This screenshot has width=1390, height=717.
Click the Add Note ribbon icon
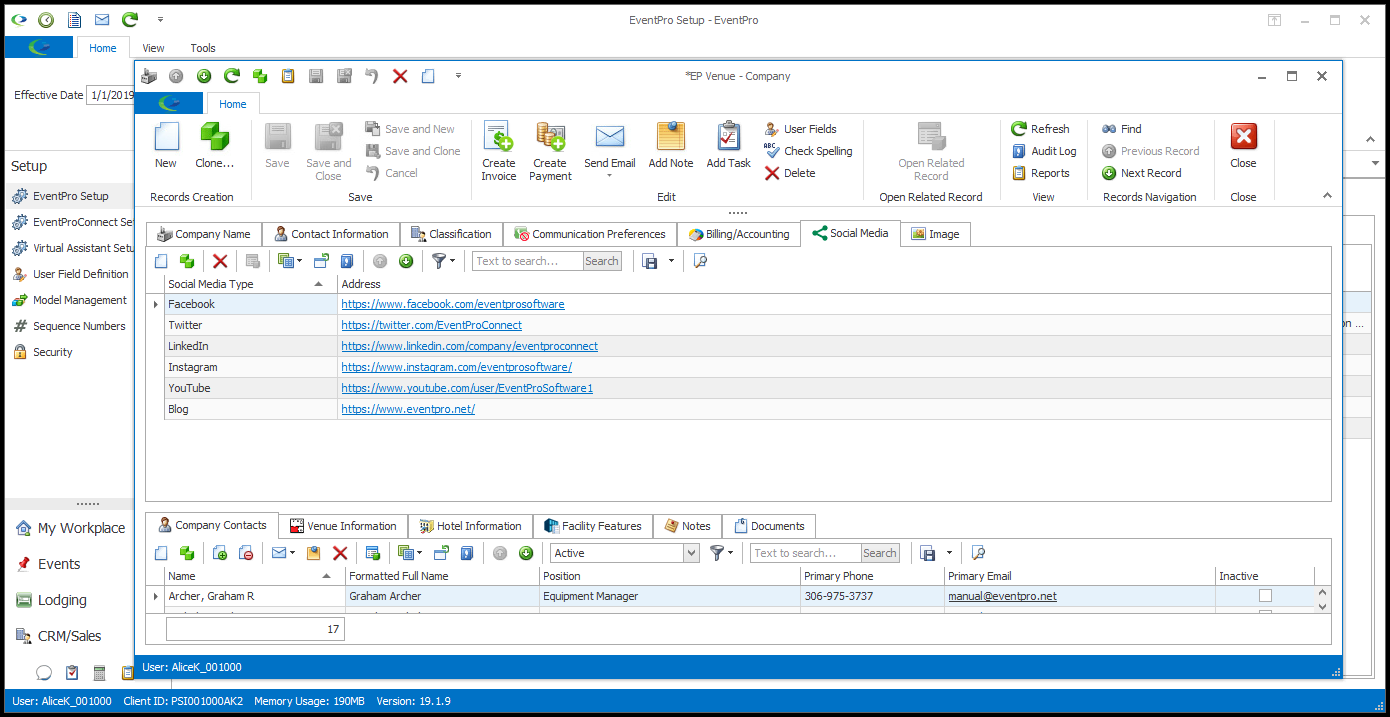tap(671, 145)
